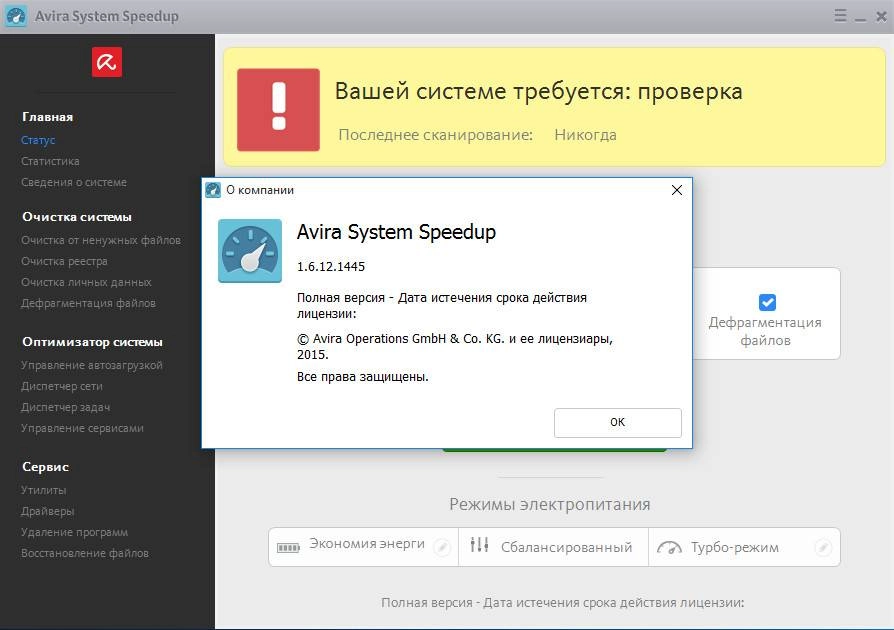Open Утилиты in sidebar
This screenshot has height=630, width=894.
(44, 490)
